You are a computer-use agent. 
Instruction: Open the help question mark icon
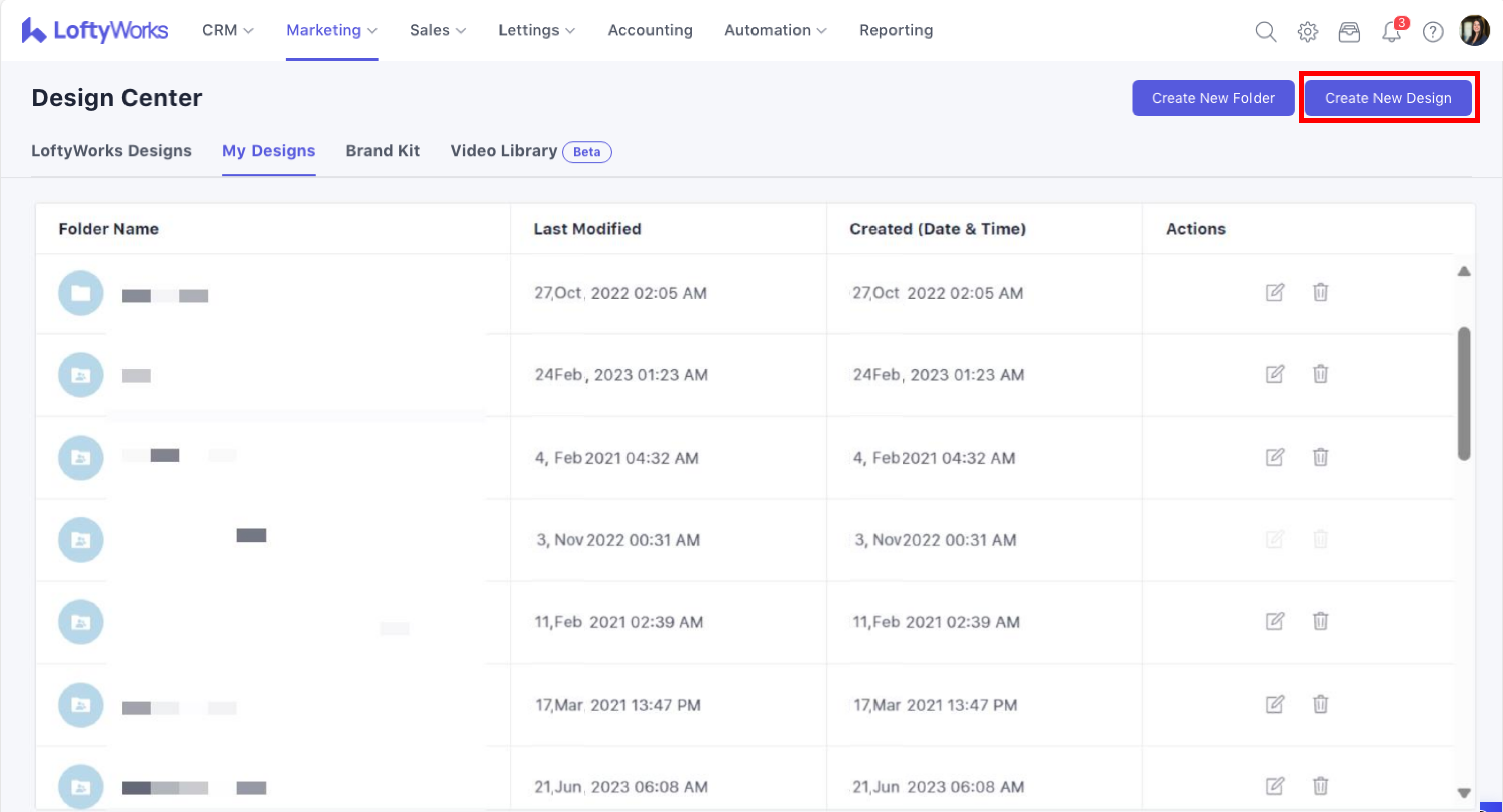tap(1432, 32)
